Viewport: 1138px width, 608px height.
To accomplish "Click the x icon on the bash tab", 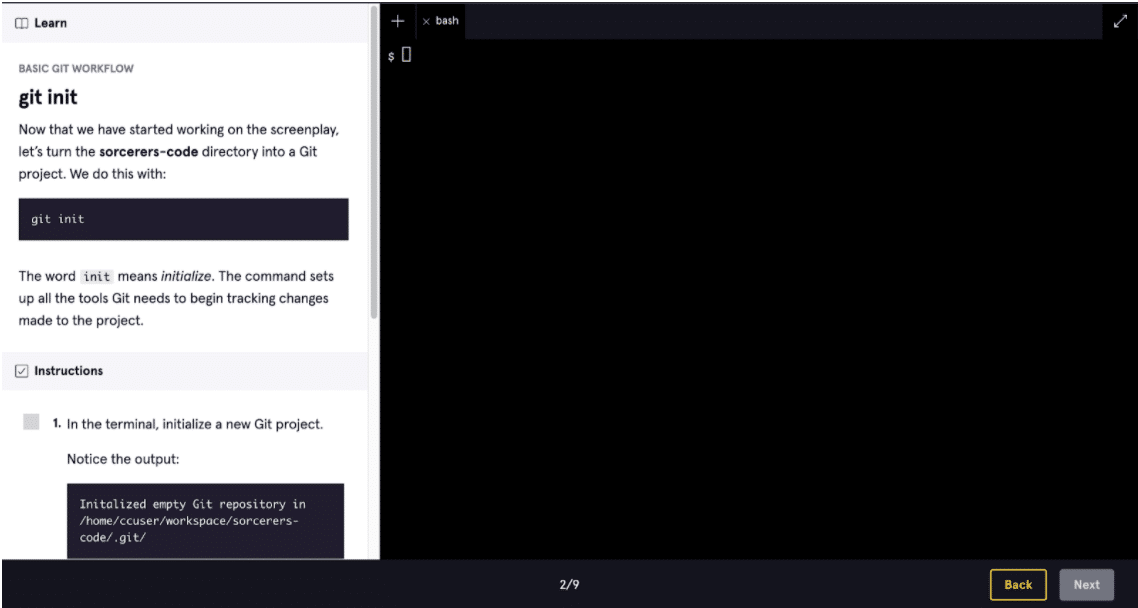I will tap(427, 20).
